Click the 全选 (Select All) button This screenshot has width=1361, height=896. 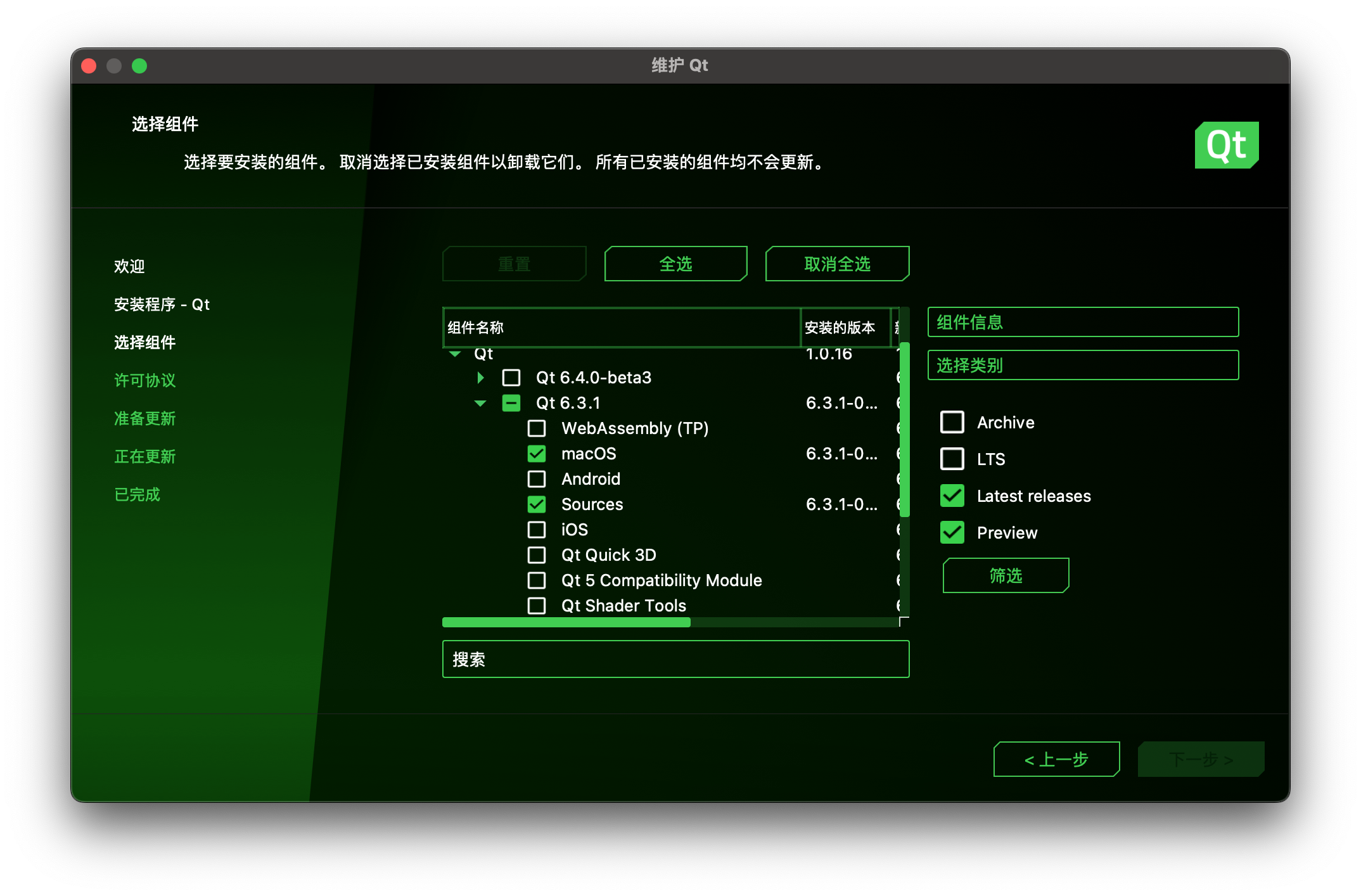[675, 264]
